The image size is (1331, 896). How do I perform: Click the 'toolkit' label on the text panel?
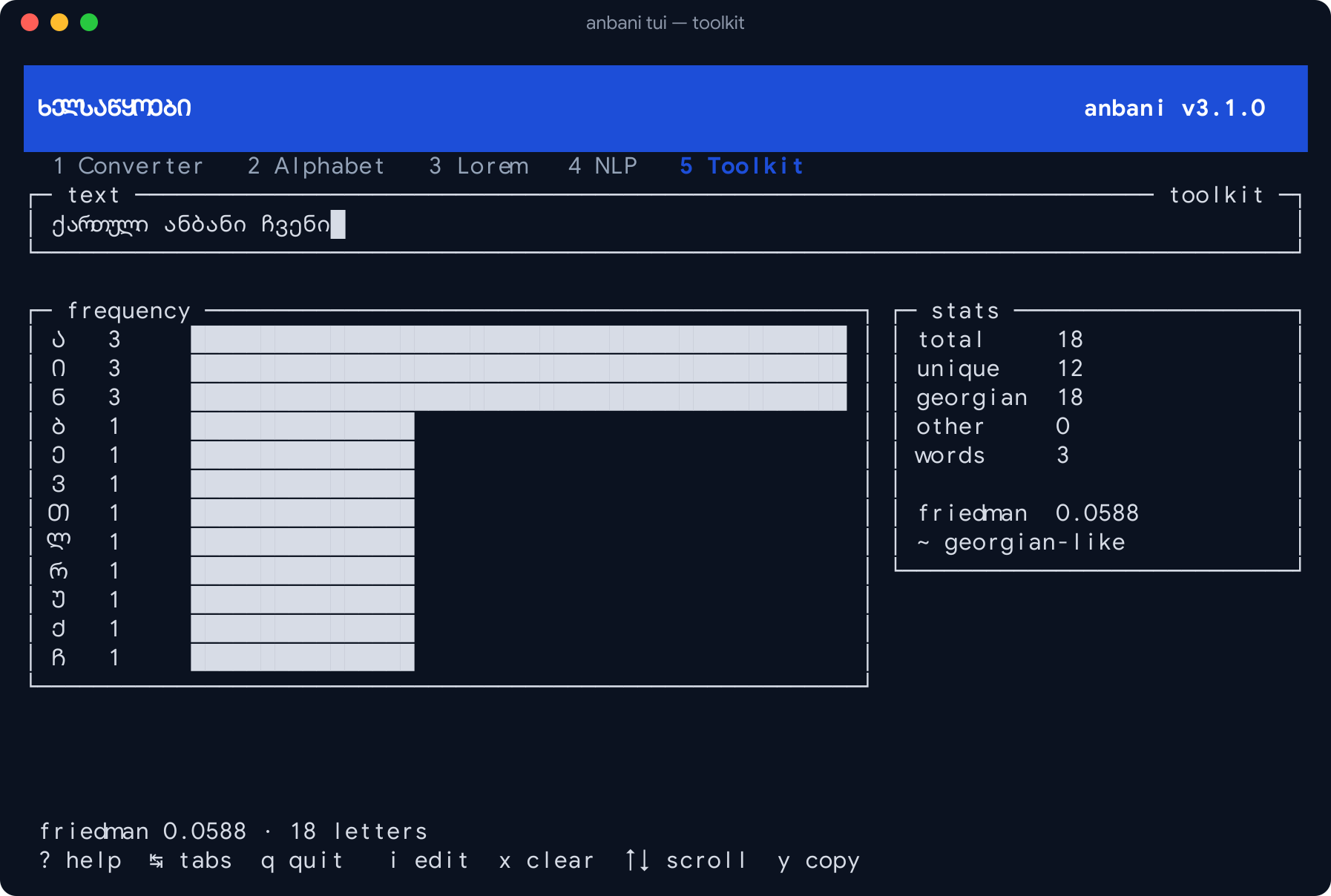click(x=1217, y=195)
